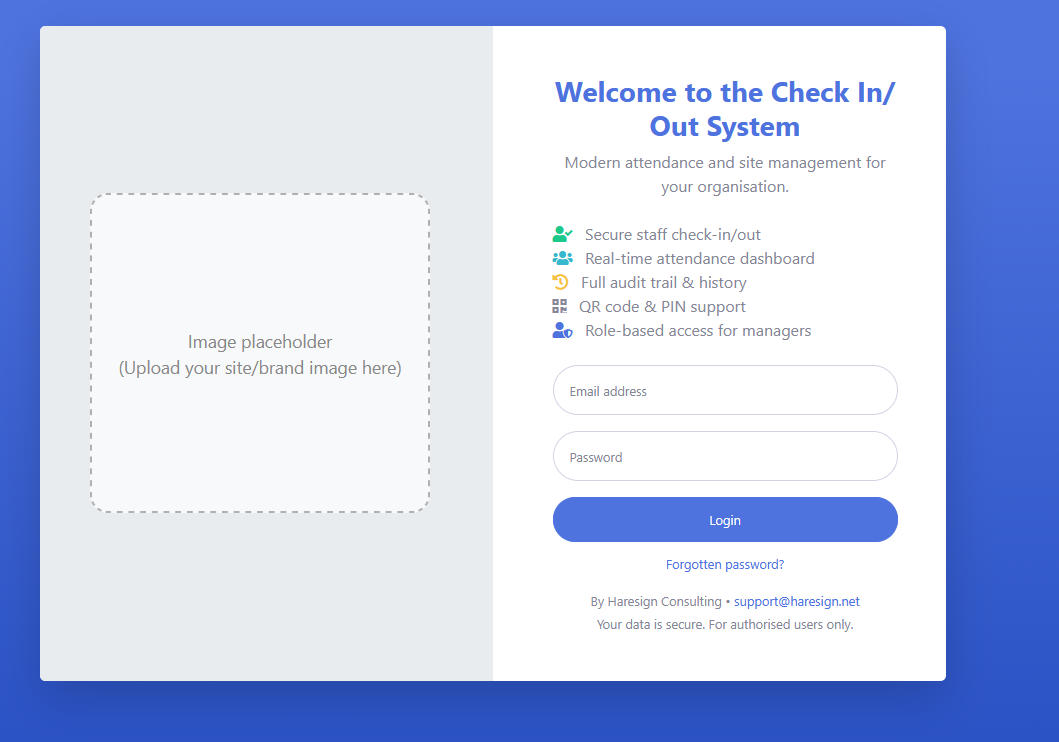Click the 'Modern attendance and site management' subtitle
This screenshot has width=1059, height=742.
(x=725, y=175)
